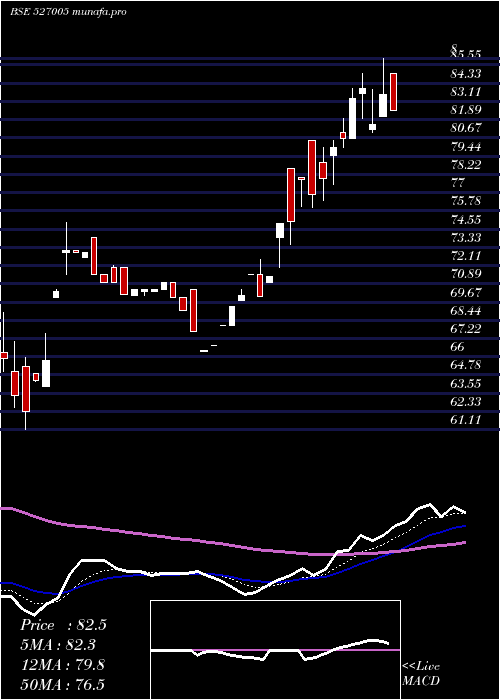Select the 70.89 price axis label
Viewport: 500px width, 700px height.
point(466,274)
